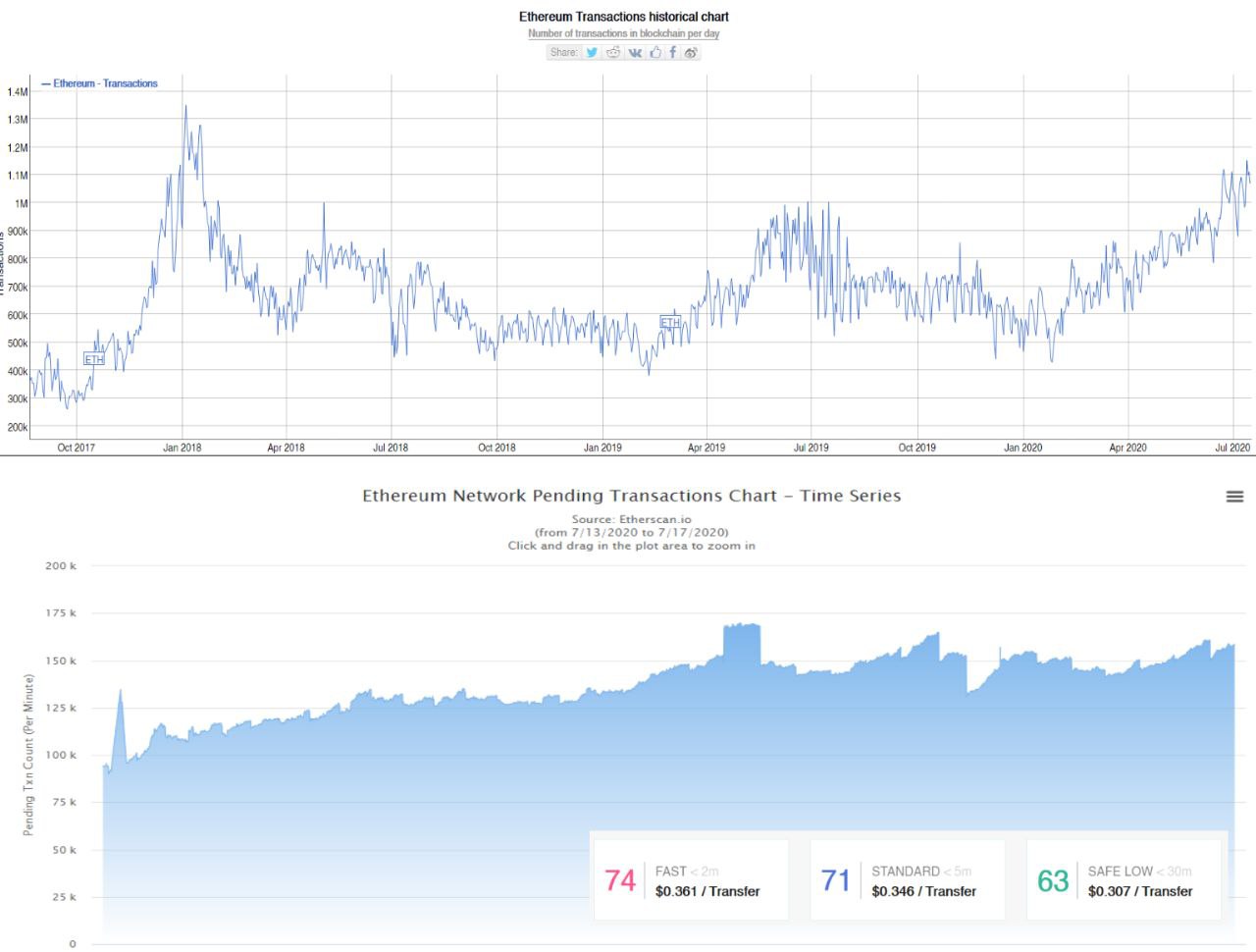Click the 'Oct 2017' x-axis label

point(77,448)
